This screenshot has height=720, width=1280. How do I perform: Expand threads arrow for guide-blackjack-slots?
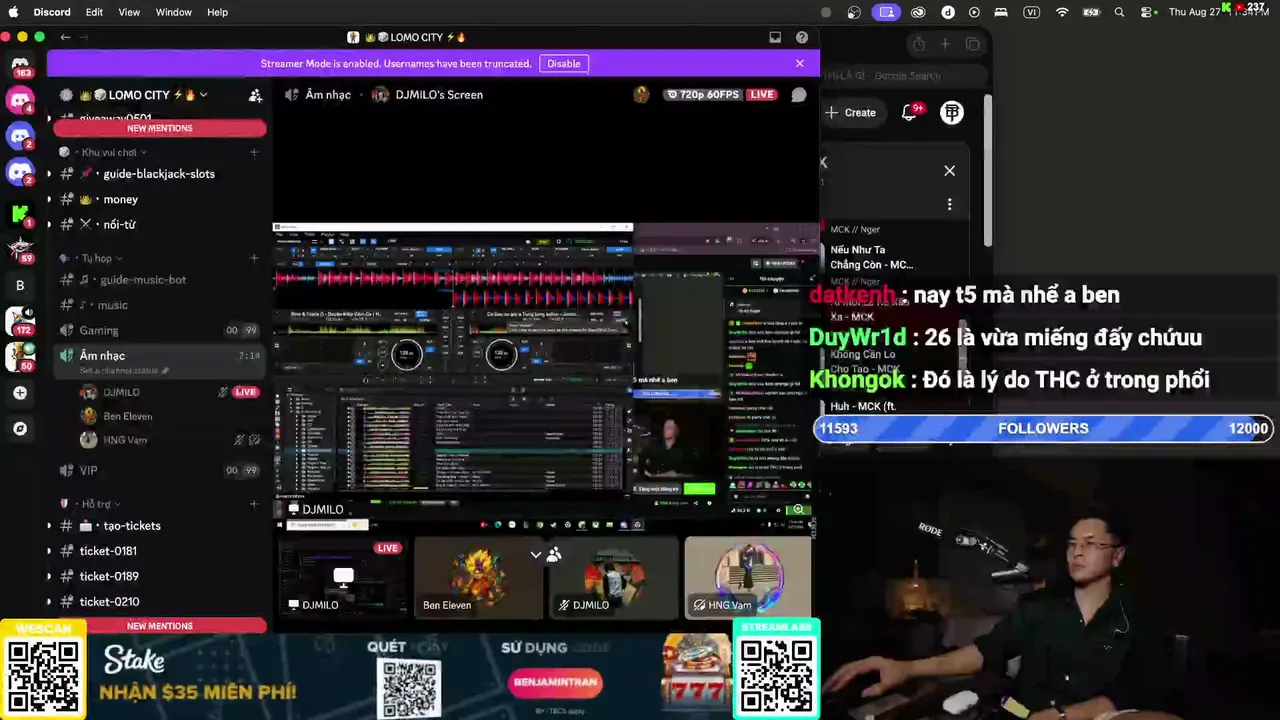coord(49,174)
